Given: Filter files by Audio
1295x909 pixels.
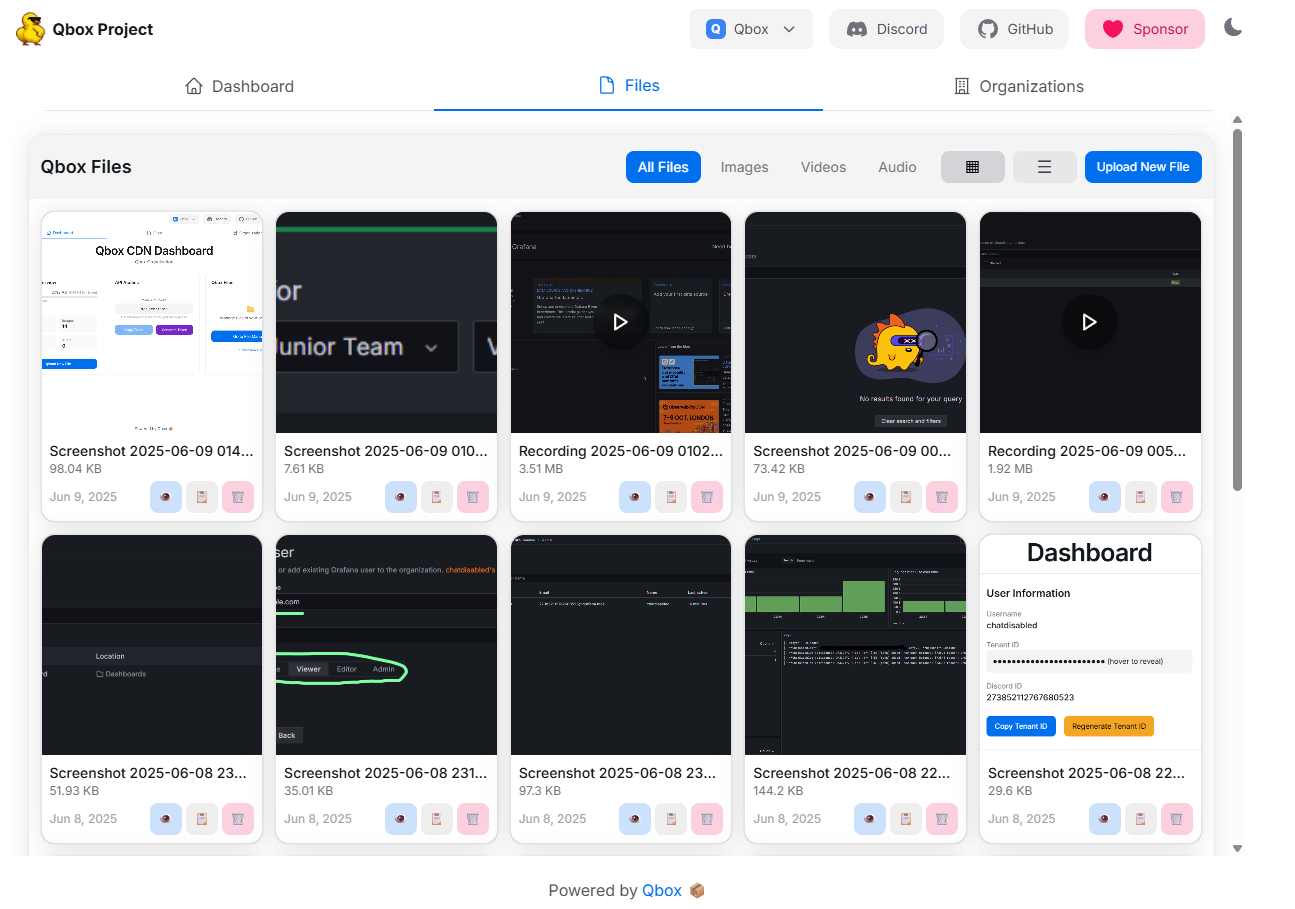Looking at the screenshot, I should click(897, 167).
